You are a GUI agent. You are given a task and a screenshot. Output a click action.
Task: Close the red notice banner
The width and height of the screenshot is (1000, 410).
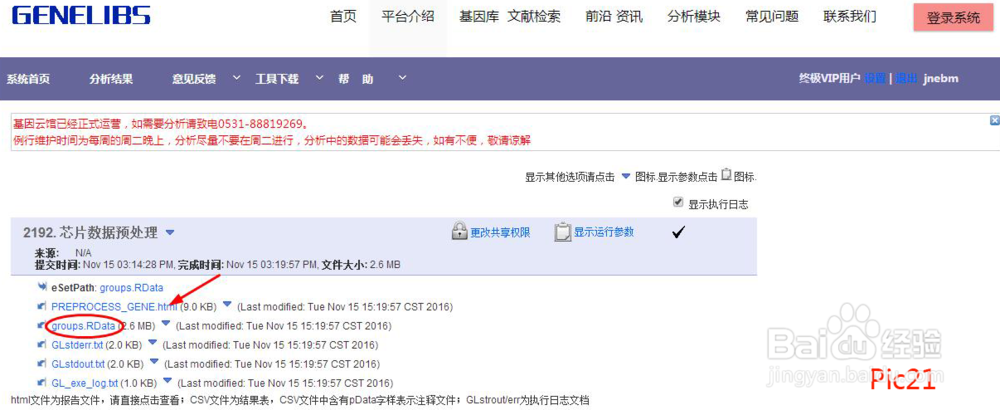coord(994,121)
